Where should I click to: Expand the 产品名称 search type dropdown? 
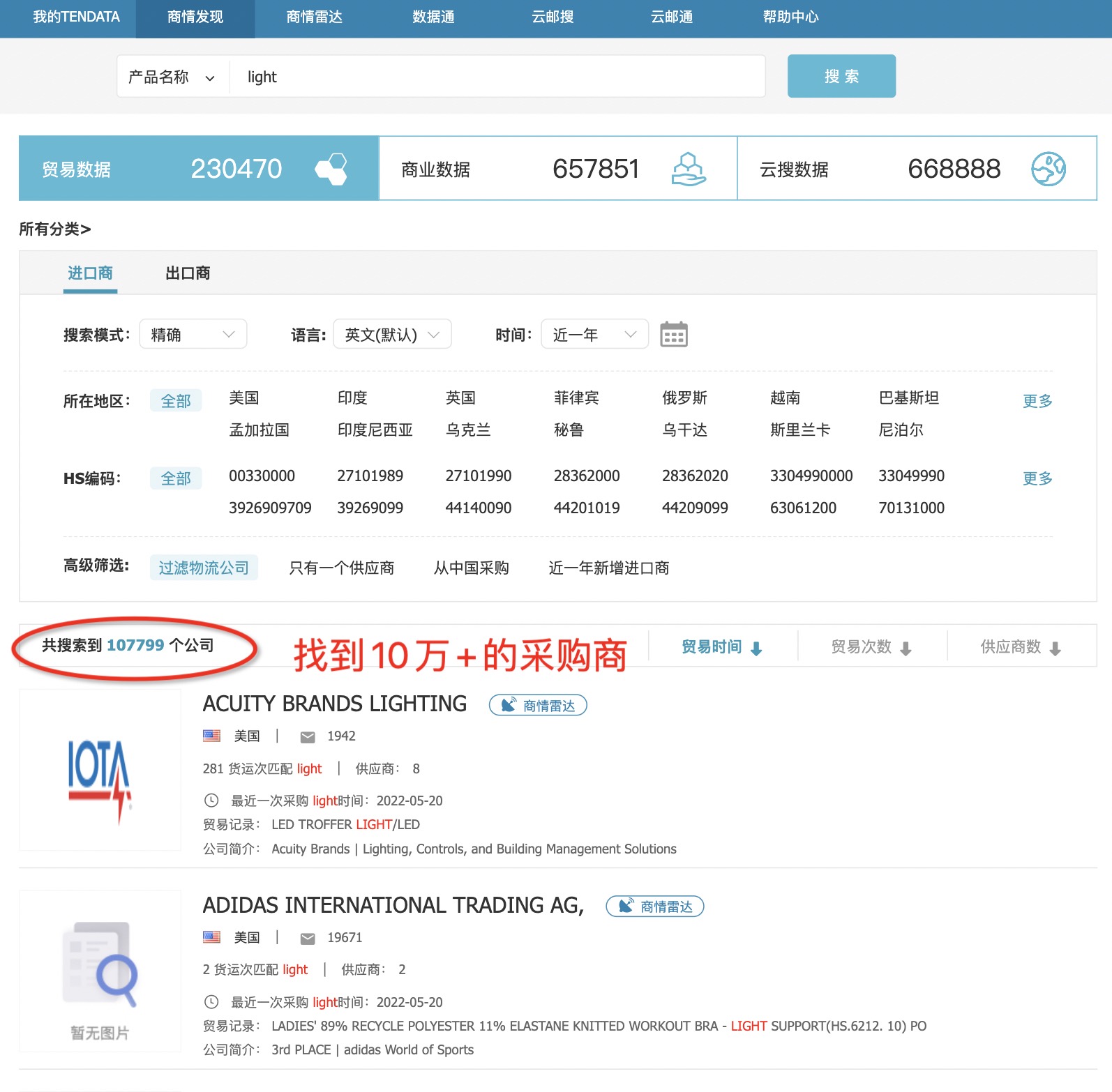[172, 77]
